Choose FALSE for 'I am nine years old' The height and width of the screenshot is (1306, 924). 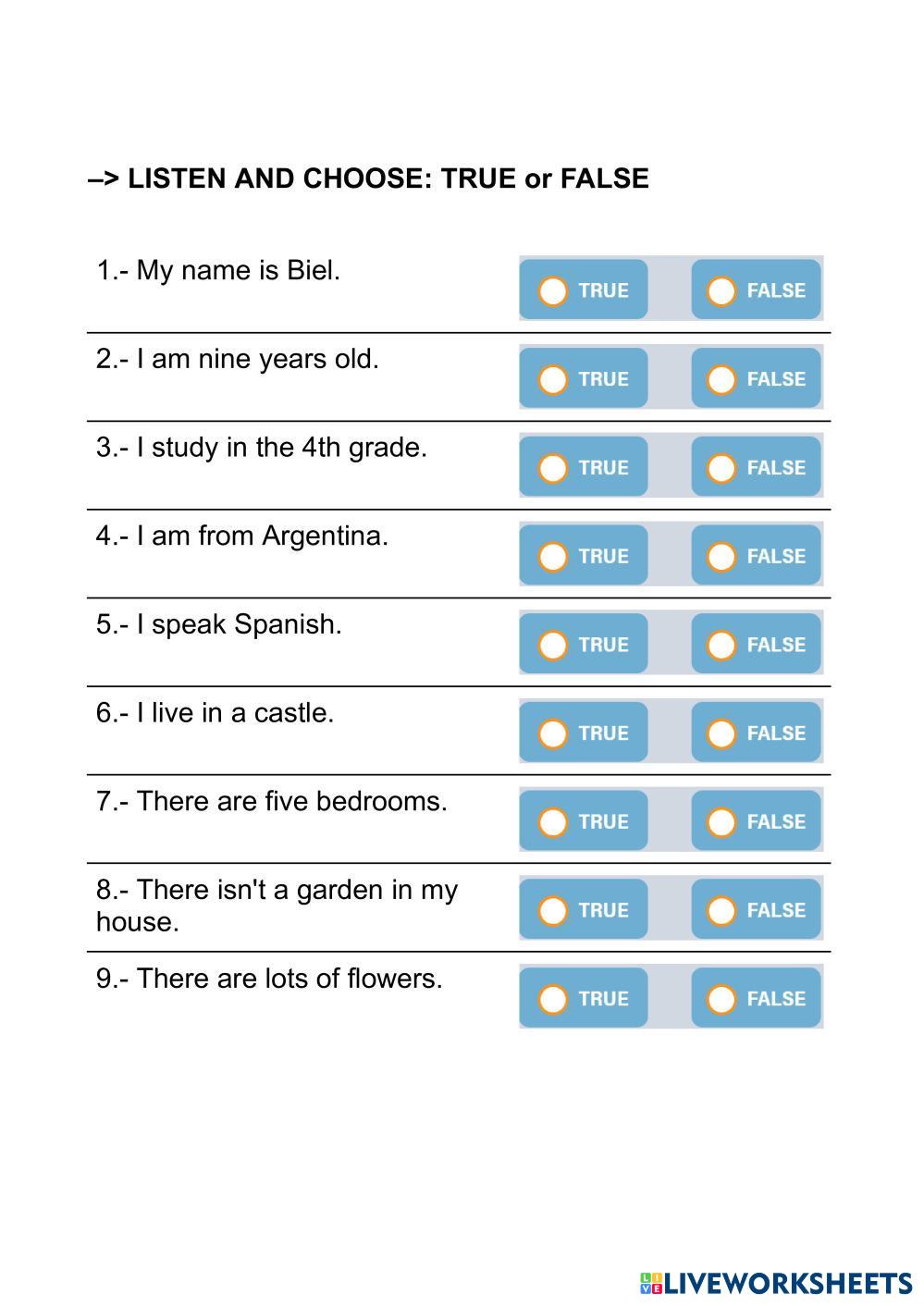[721, 379]
